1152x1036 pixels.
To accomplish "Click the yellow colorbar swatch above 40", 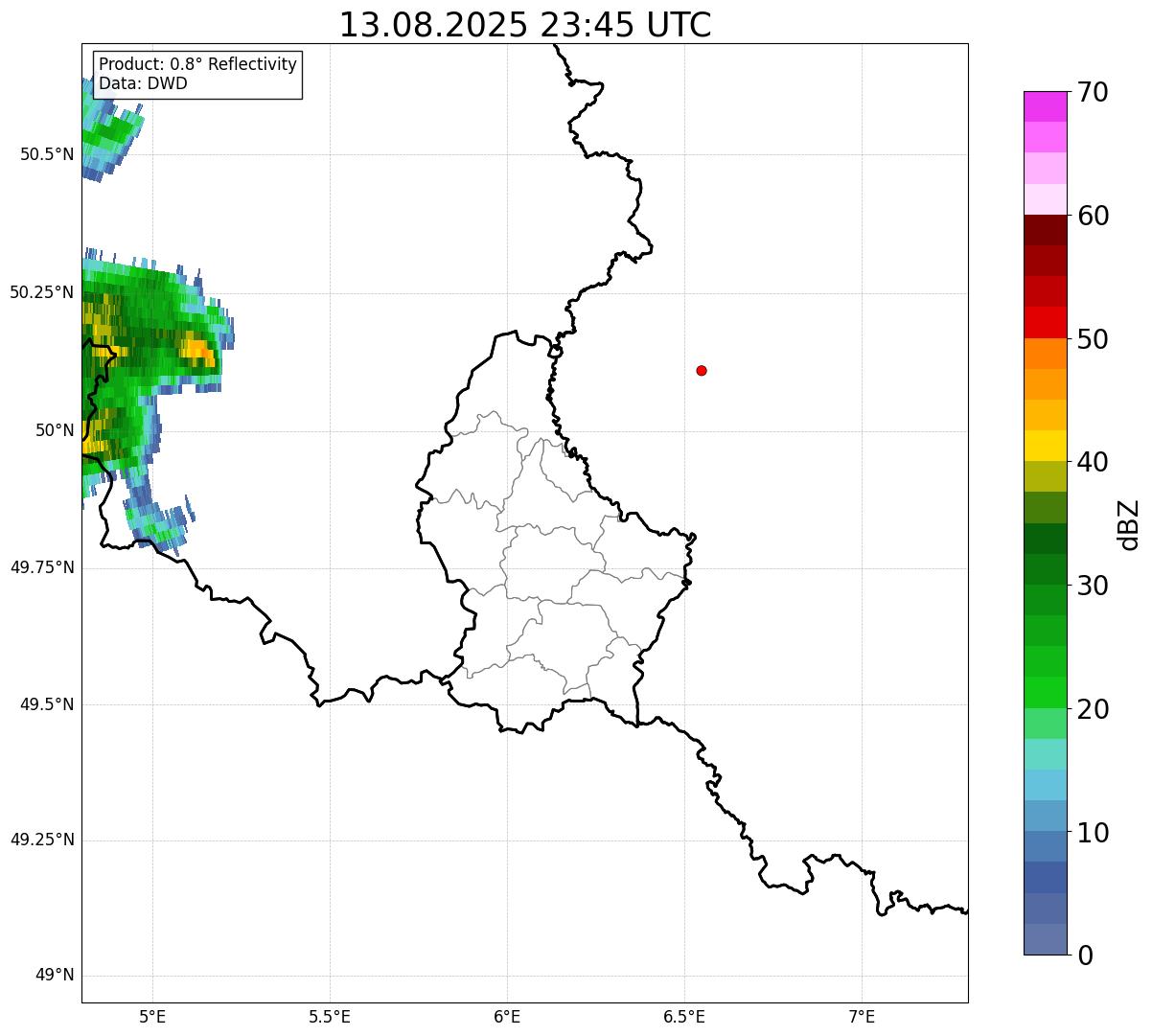I will pyautogui.click(x=1045, y=446).
